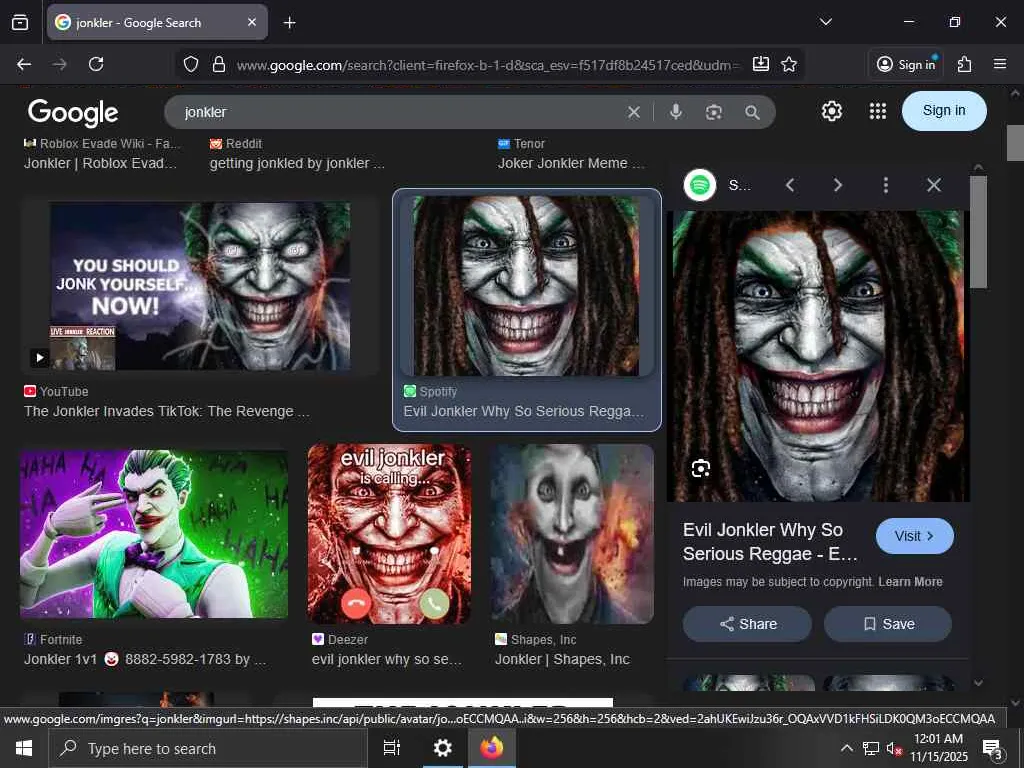Image resolution: width=1024 pixels, height=768 pixels.
Task: Save this image to collections
Action: [x=888, y=624]
